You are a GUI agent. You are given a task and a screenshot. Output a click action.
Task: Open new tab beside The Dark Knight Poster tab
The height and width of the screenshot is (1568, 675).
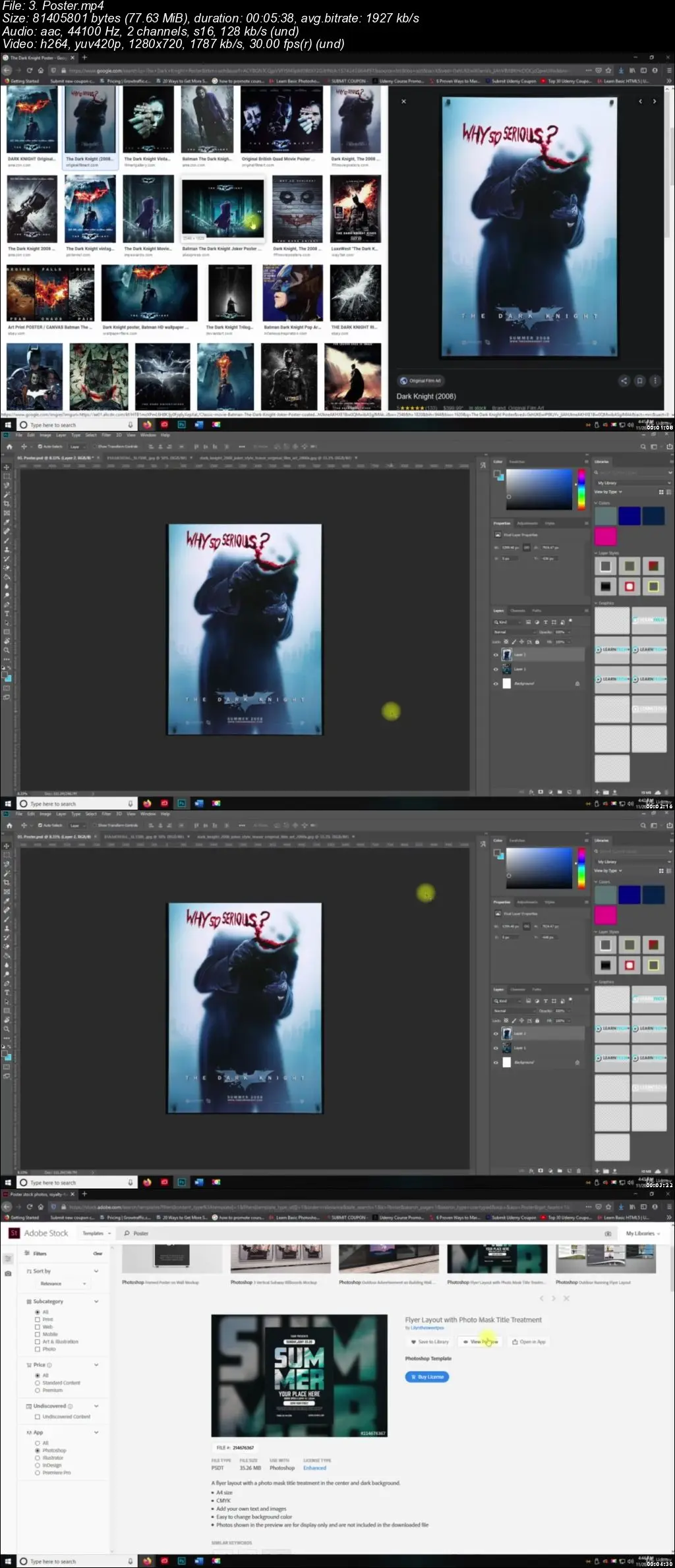(84, 58)
